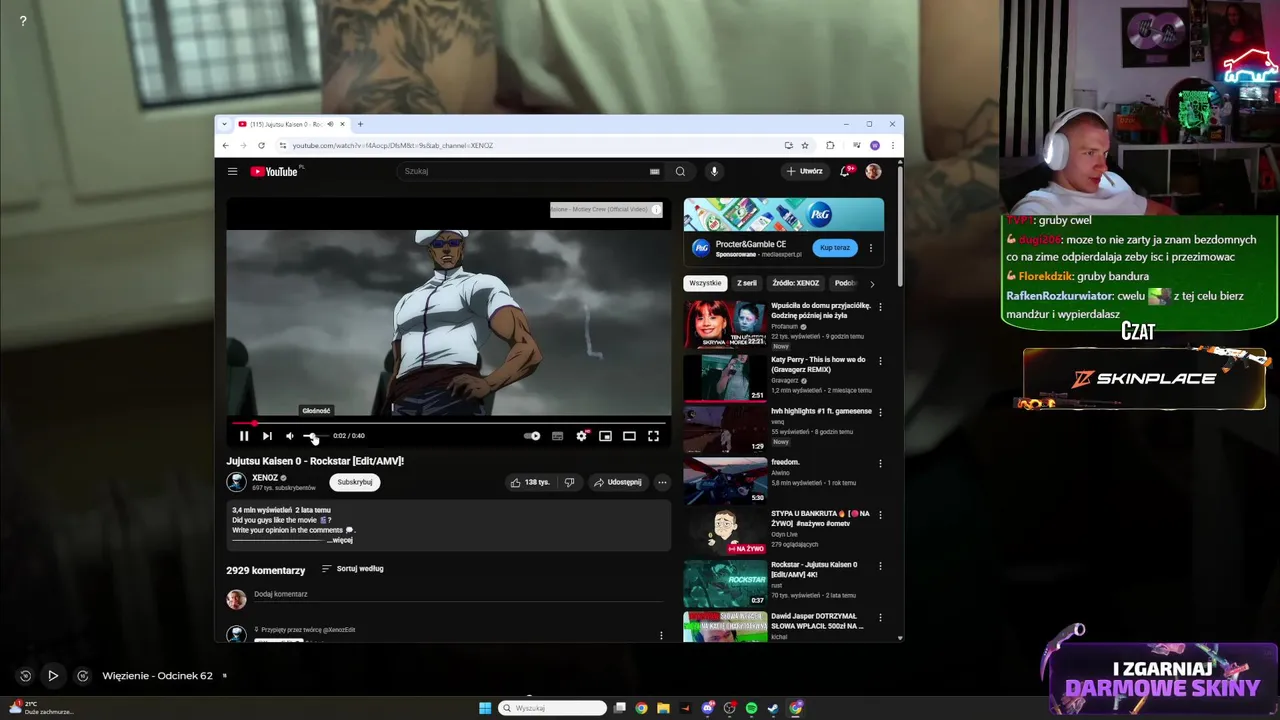Viewport: 1280px width, 720px height.
Task: Open the YouTube hamburger guide menu
Action: (232, 171)
